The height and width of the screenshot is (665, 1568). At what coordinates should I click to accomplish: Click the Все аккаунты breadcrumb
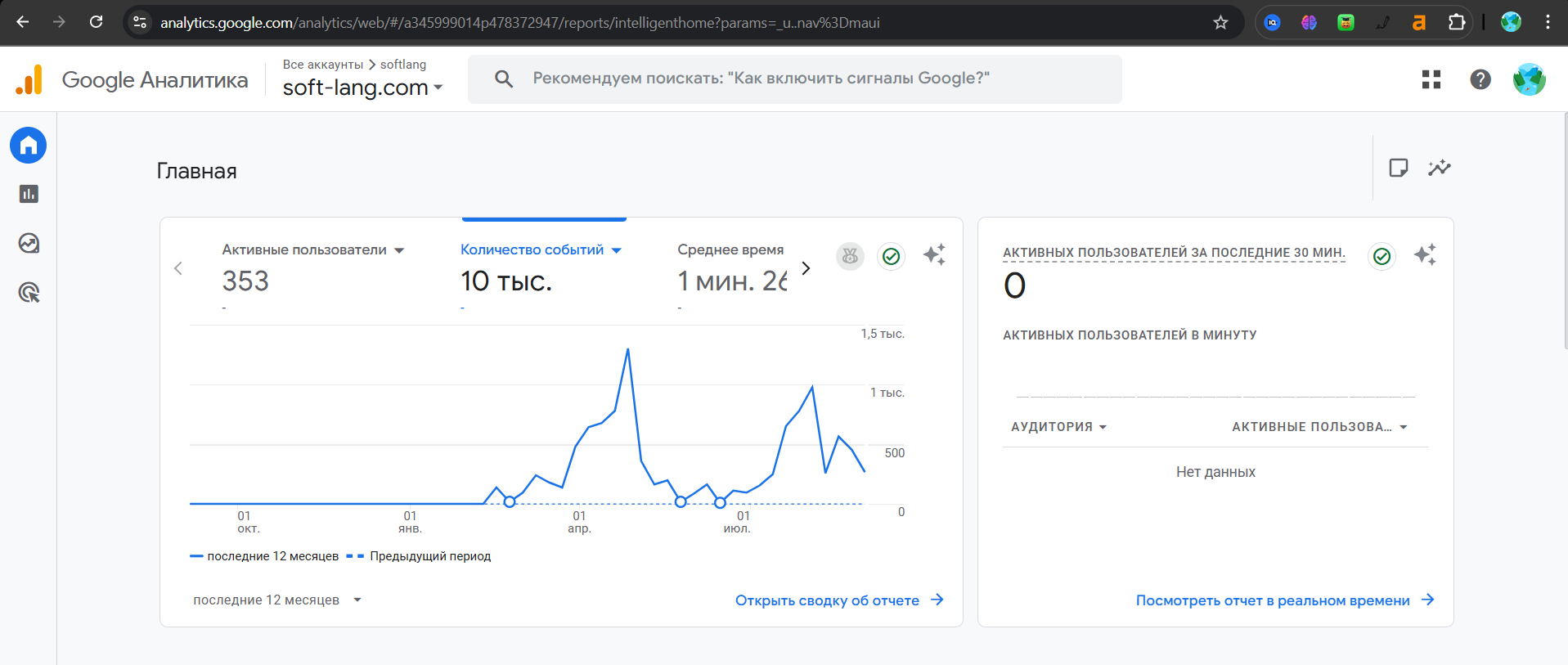[323, 65]
